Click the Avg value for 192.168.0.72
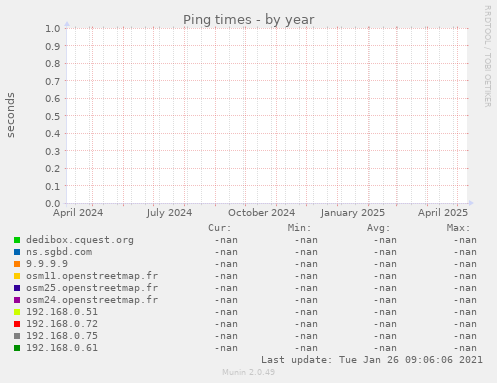The height and width of the screenshot is (383, 497). pos(385,324)
